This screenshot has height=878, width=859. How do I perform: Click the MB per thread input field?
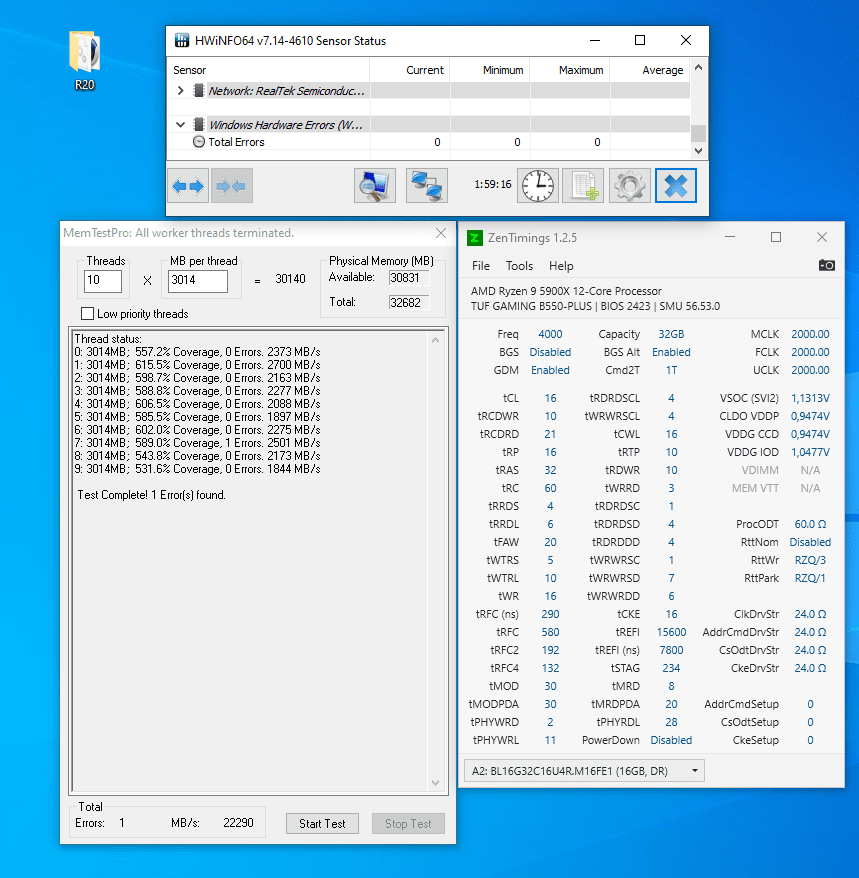coord(198,281)
